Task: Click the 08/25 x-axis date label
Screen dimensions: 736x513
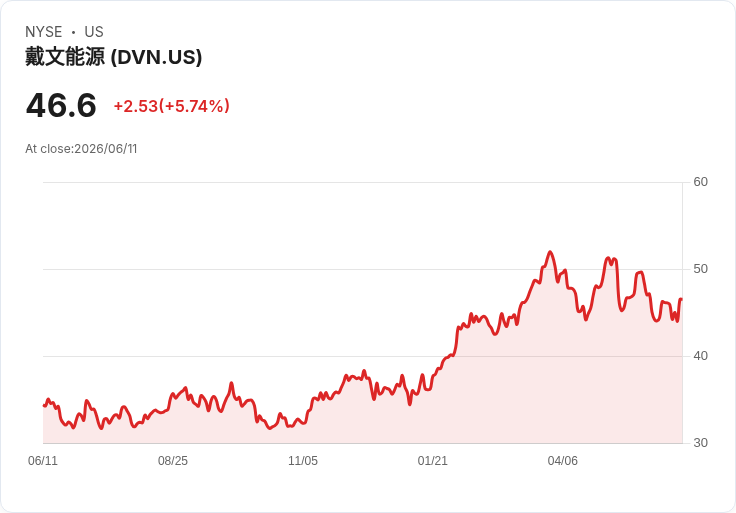Action: 173,461
